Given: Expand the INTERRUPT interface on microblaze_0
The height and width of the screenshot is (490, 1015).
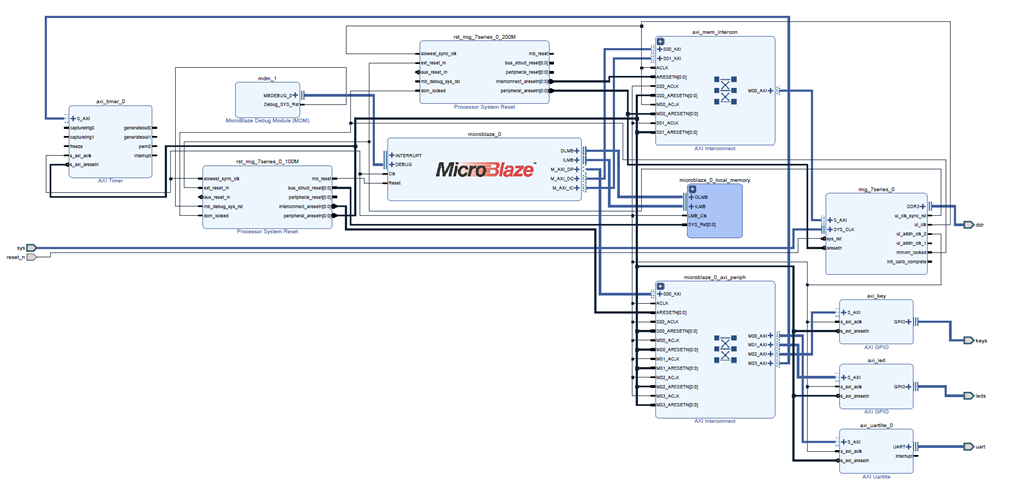Looking at the screenshot, I should [392, 155].
